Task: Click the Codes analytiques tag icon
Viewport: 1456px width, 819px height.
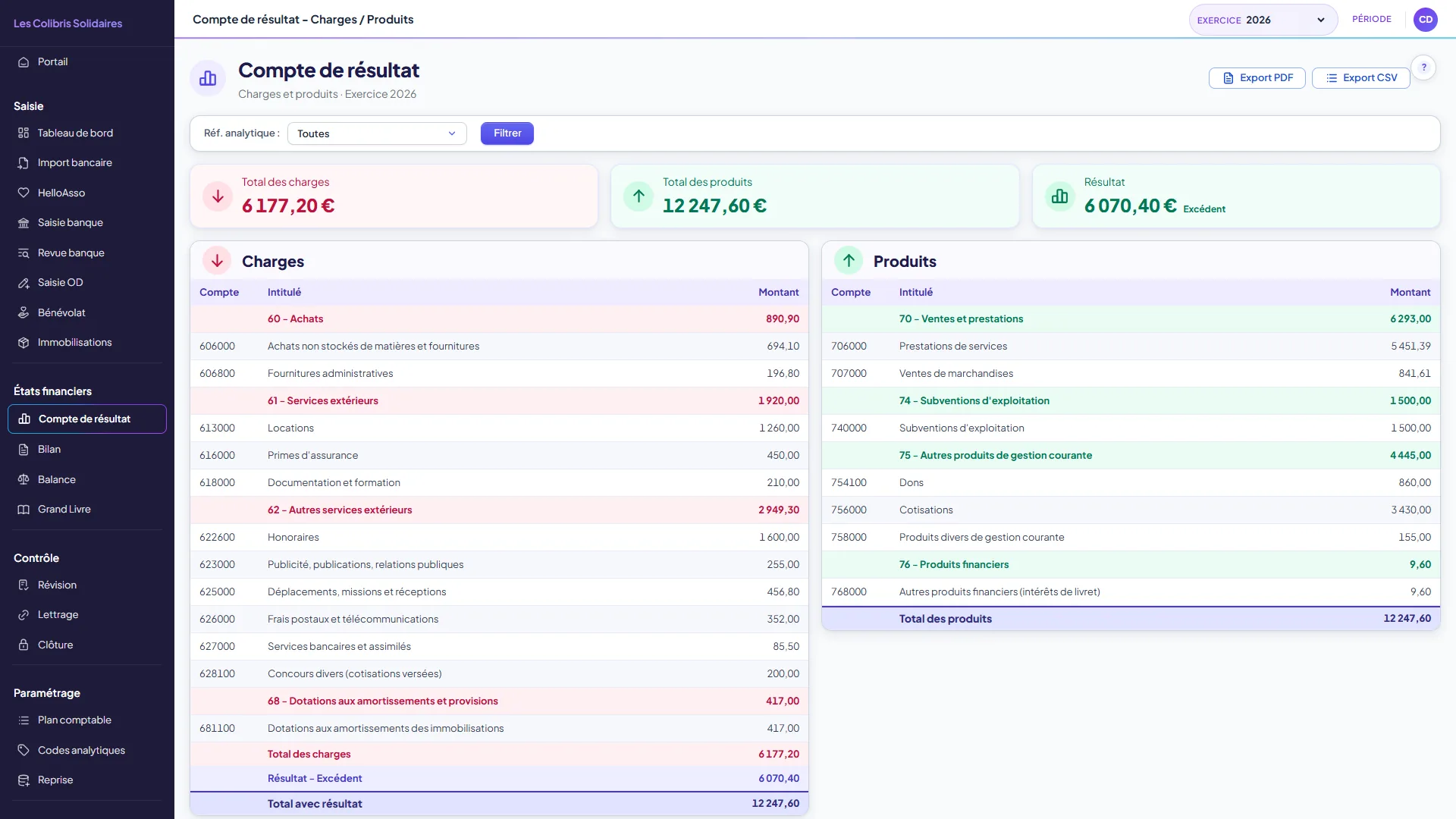Action: tap(24, 751)
